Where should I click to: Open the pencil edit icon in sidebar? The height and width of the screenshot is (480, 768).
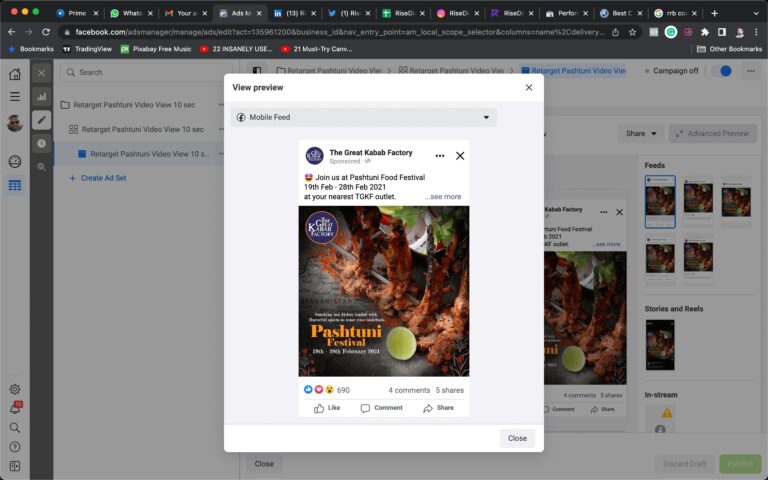pos(41,120)
